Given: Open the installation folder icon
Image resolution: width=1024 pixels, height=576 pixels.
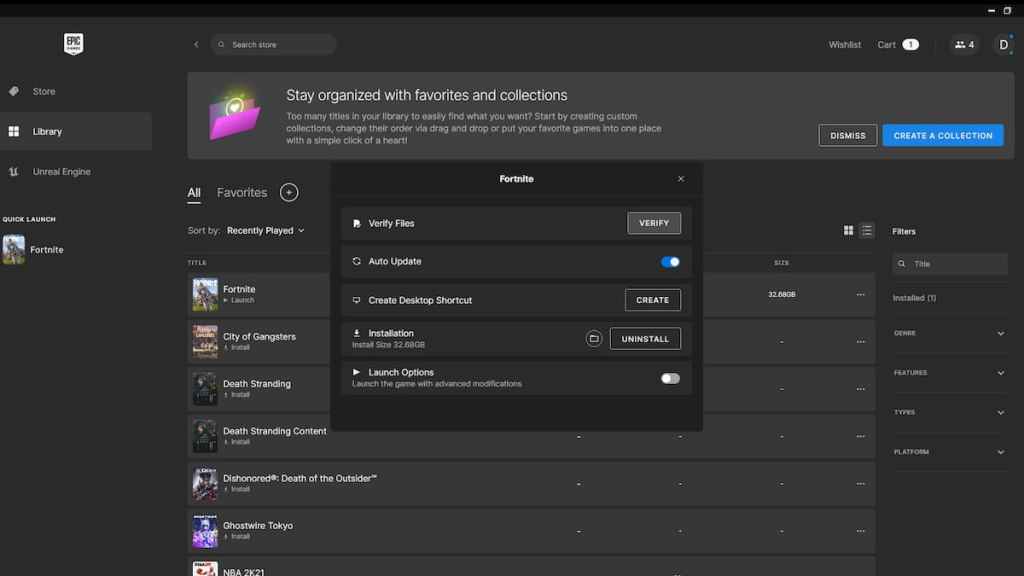Looking at the screenshot, I should click(x=593, y=338).
